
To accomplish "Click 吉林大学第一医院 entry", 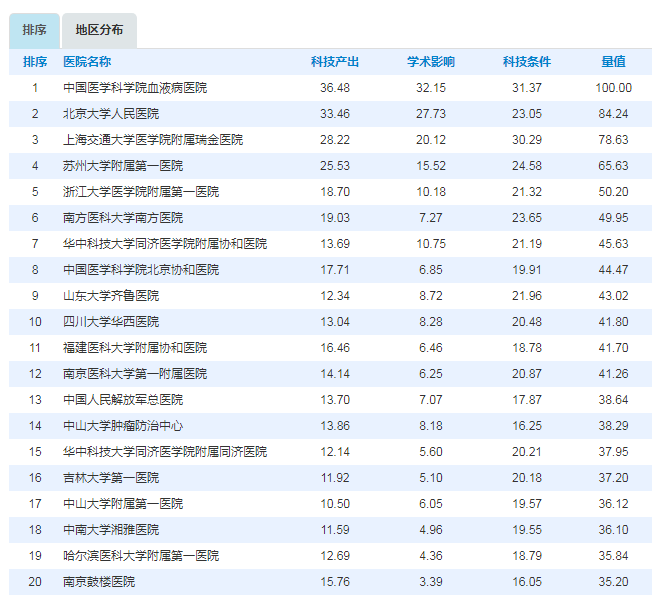I will pos(111,478).
